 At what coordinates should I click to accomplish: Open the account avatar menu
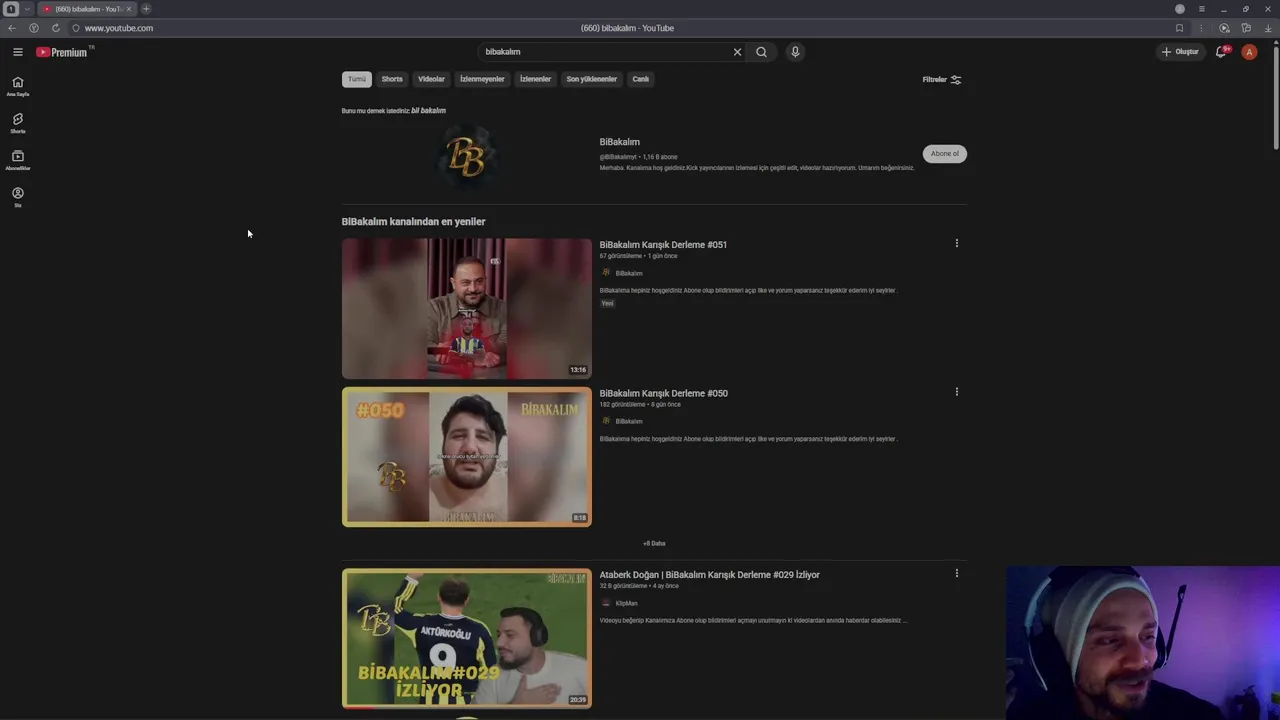tap(1249, 52)
